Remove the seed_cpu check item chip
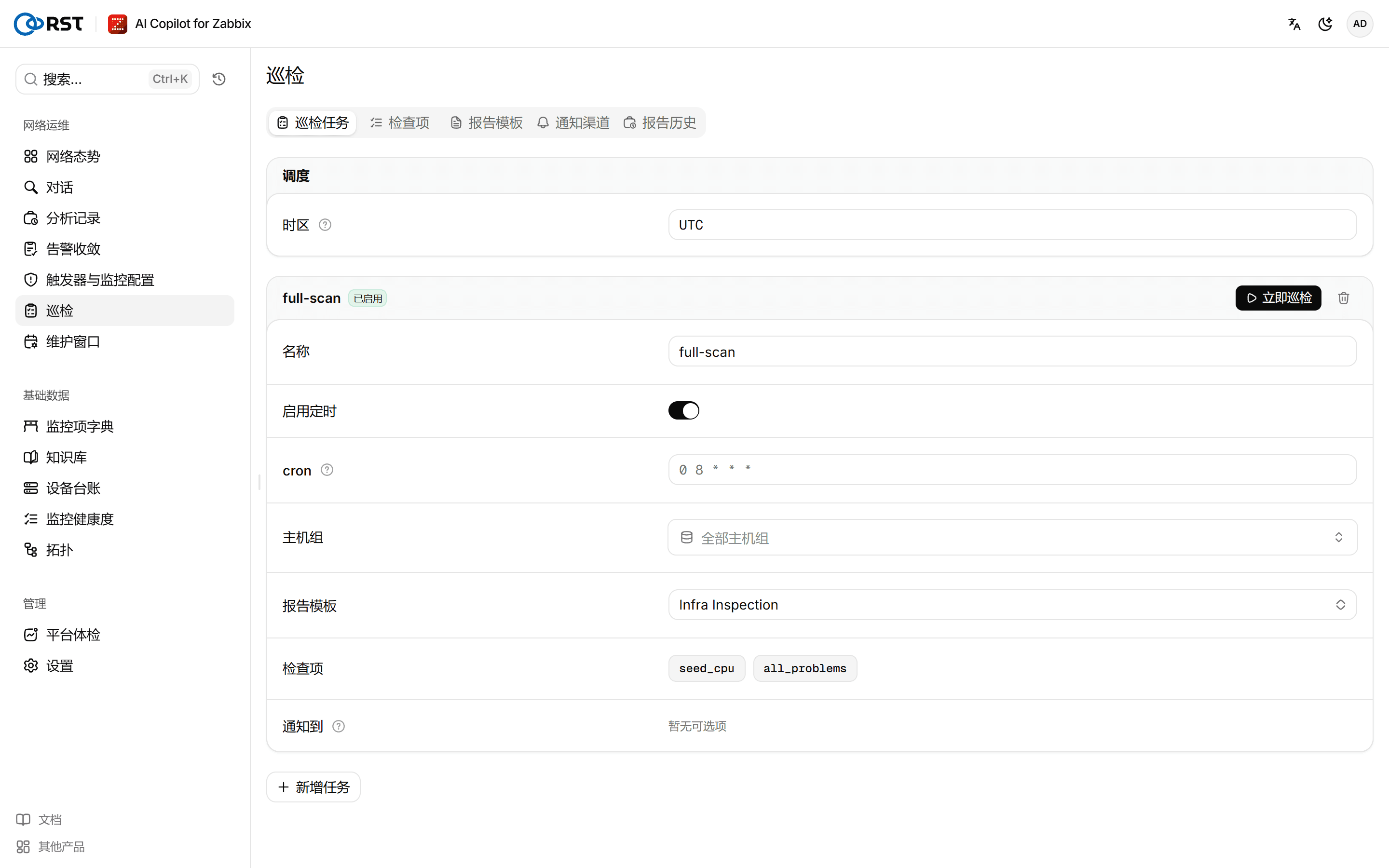This screenshot has width=1389, height=868. (x=707, y=668)
